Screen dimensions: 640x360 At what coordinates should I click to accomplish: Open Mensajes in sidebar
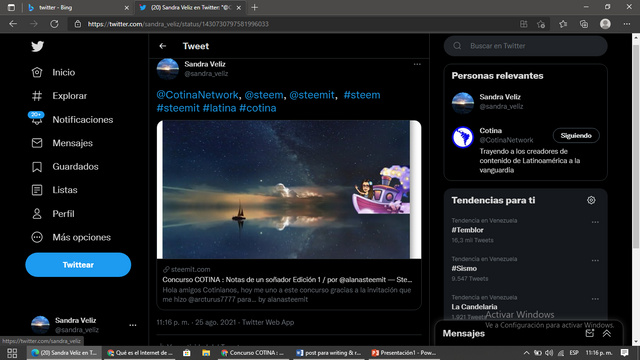pos(62,143)
